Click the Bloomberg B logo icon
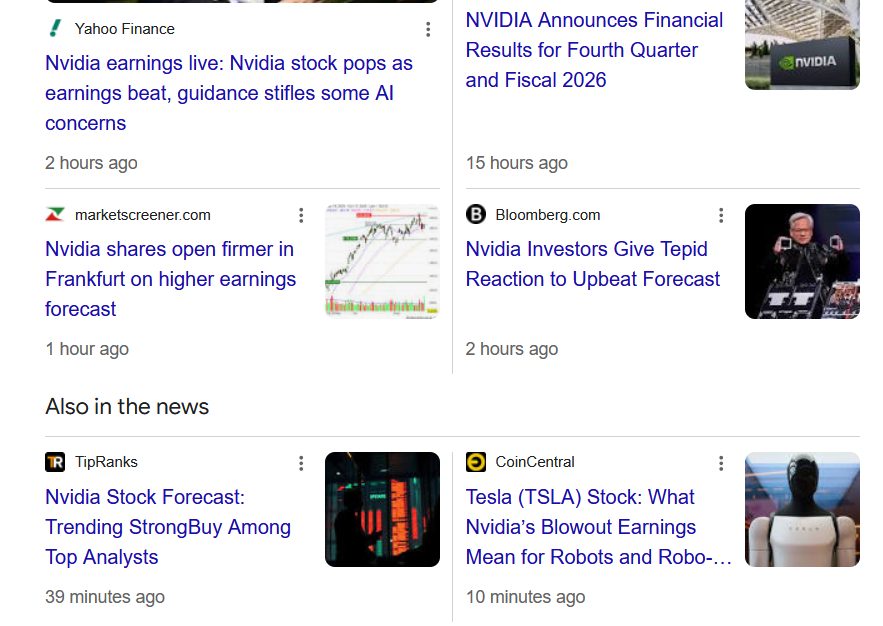883x626 pixels. point(476,214)
